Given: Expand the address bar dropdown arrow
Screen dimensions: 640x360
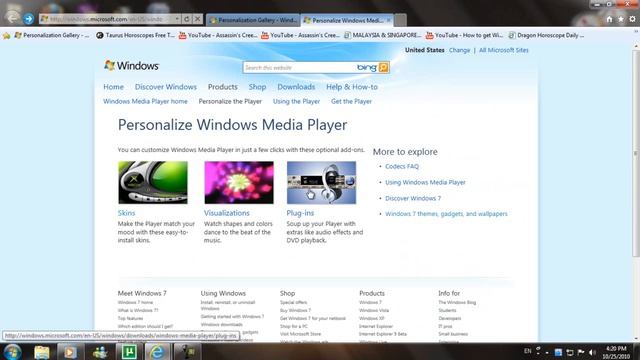Looking at the screenshot, I should tap(177, 19).
